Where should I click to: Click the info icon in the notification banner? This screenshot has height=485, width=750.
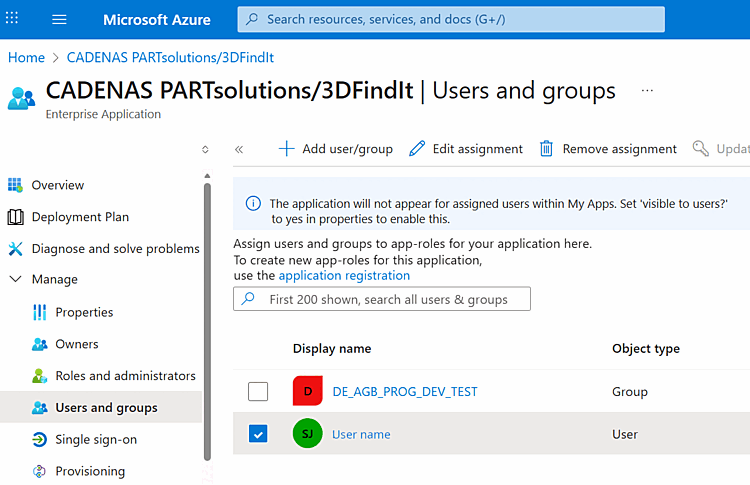[253, 204]
